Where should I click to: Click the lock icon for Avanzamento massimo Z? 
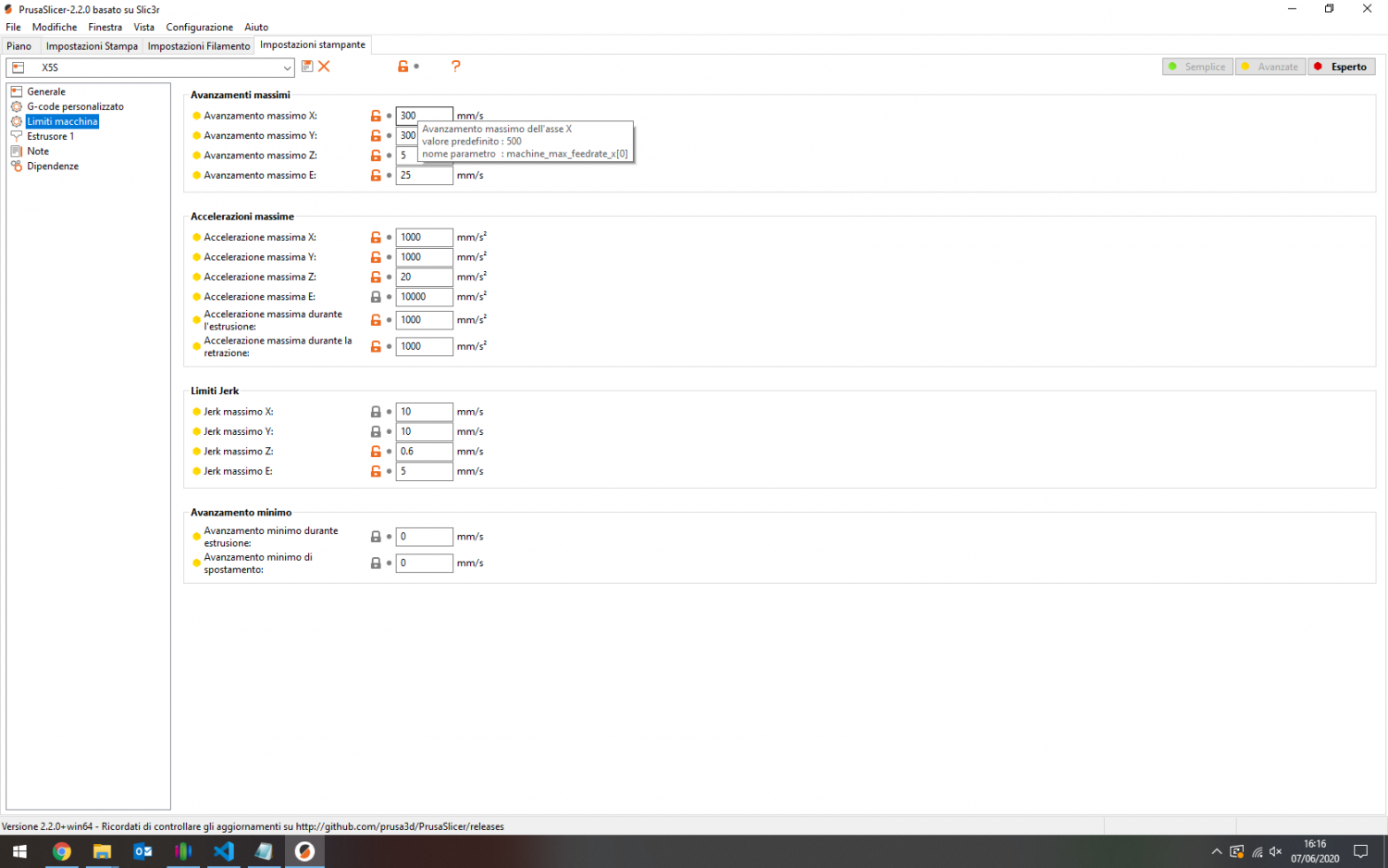376,156
